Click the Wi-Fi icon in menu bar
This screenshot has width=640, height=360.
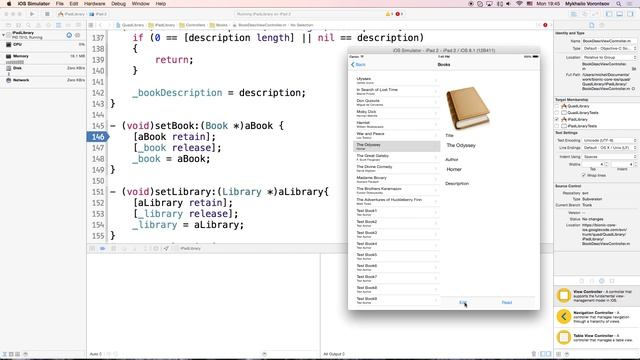(519, 4)
